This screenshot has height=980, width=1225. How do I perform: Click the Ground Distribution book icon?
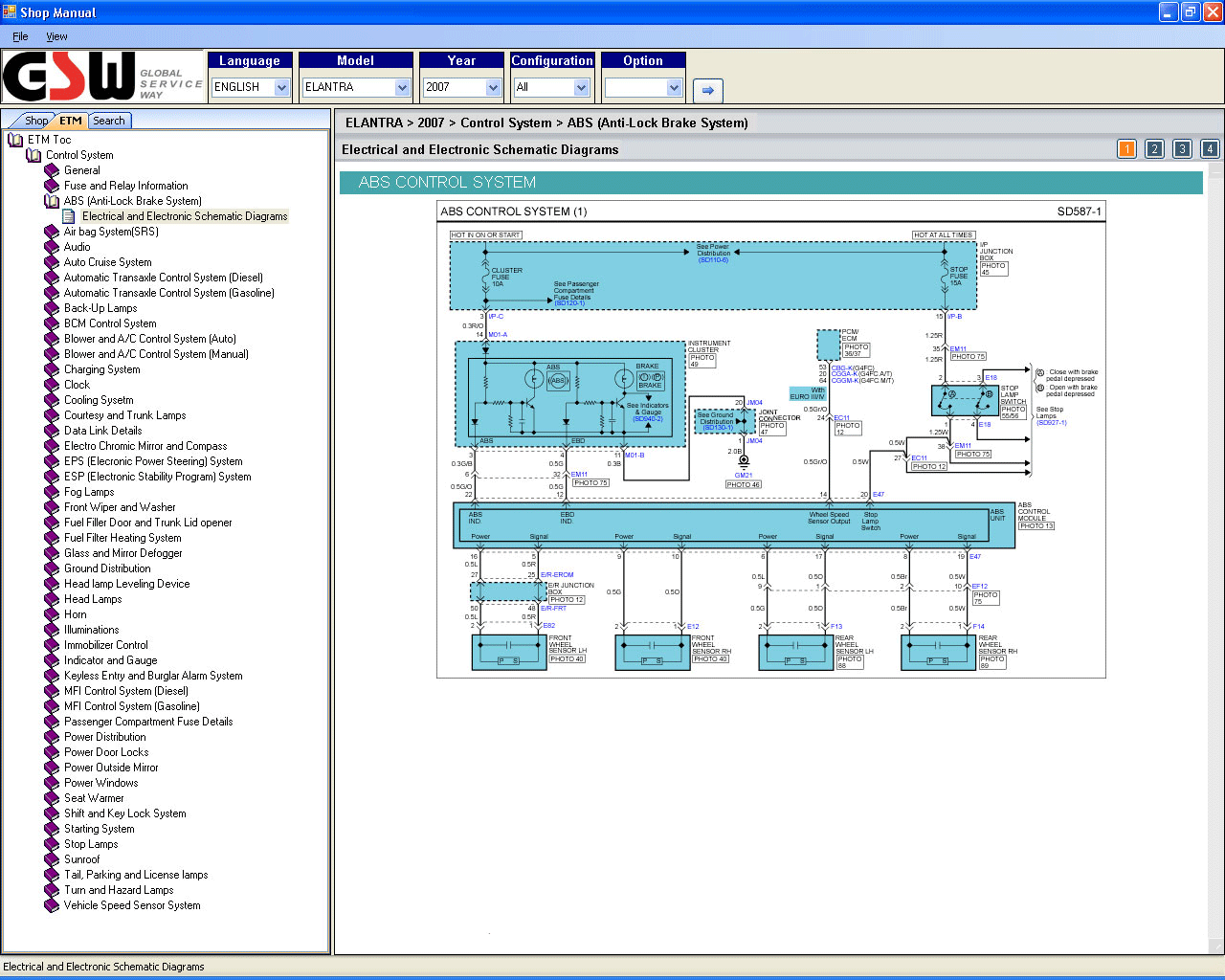52,568
